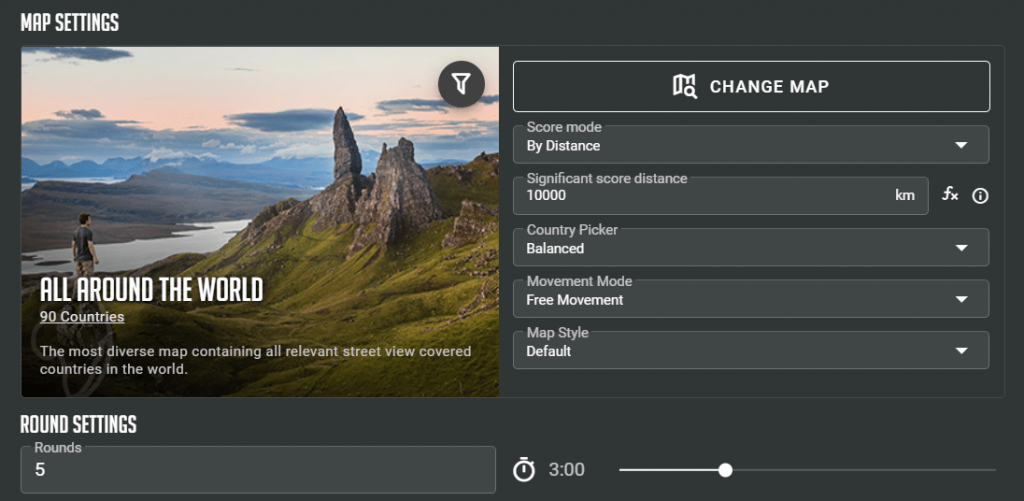Click the Rounds input field

point(258,470)
